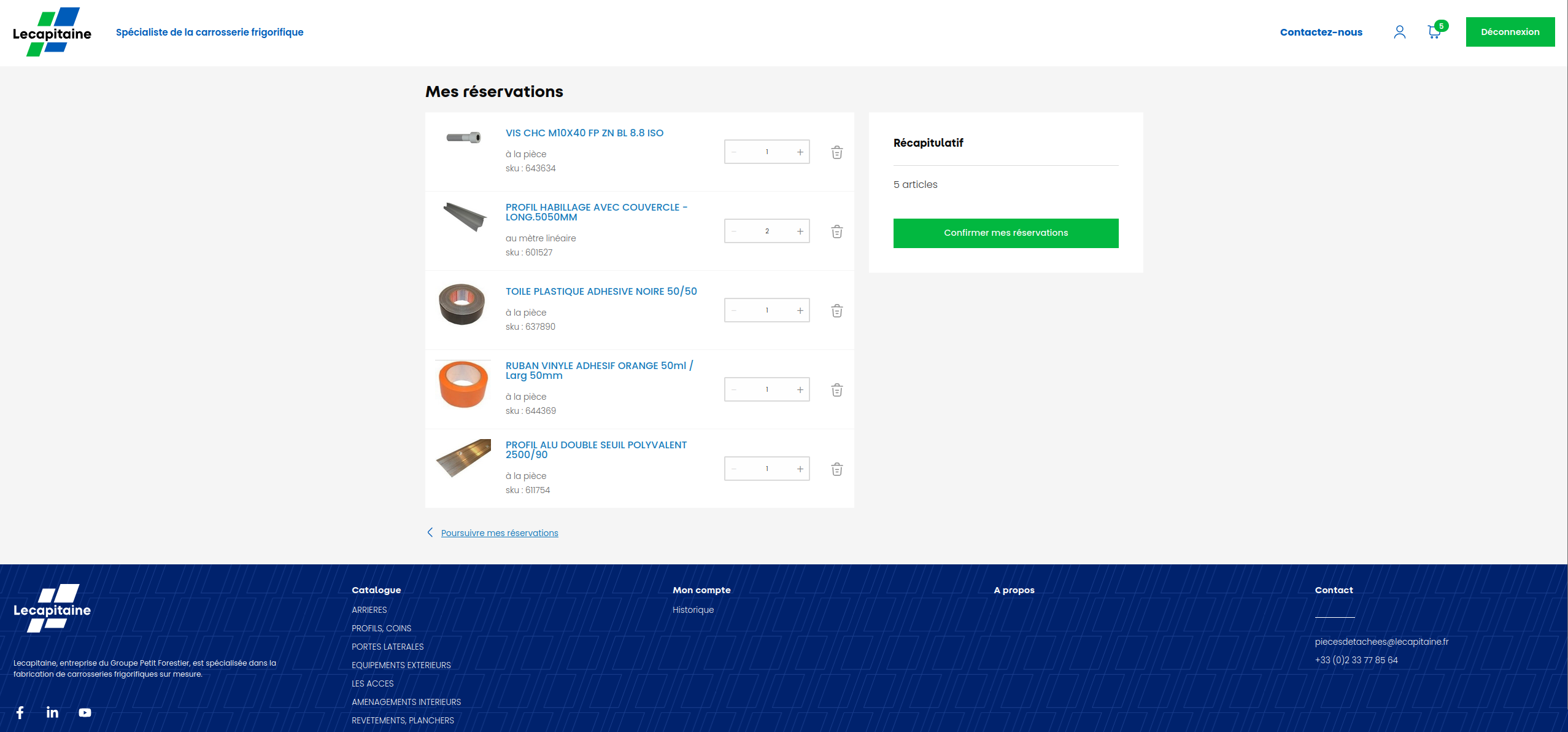Open RUBAN VINYLE ADHESIF ORANGE product link
This screenshot has height=732, width=1568.
pyautogui.click(x=599, y=370)
